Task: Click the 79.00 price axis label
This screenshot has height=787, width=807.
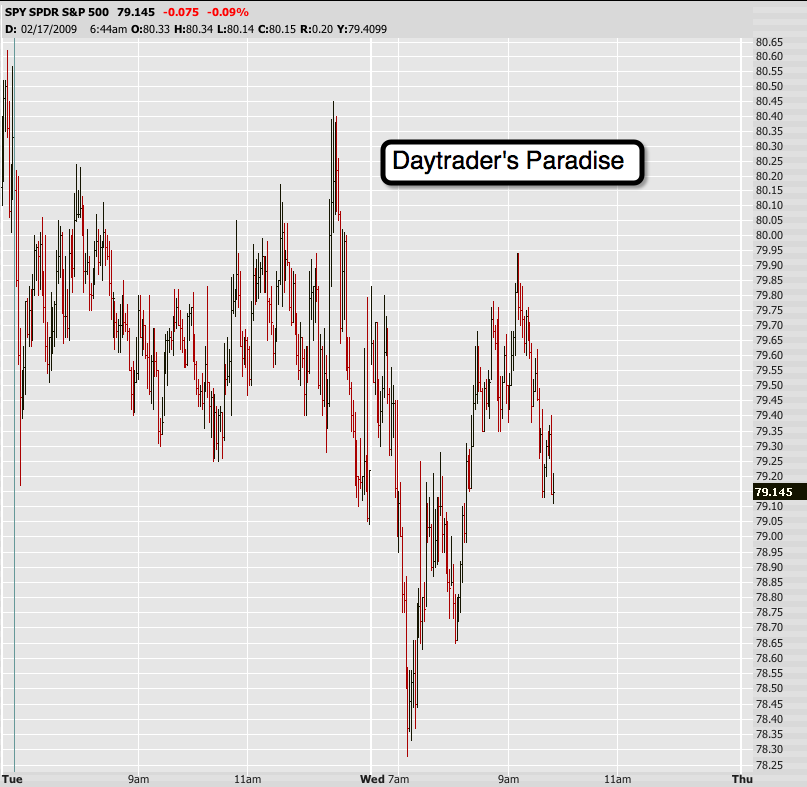Action: point(769,536)
